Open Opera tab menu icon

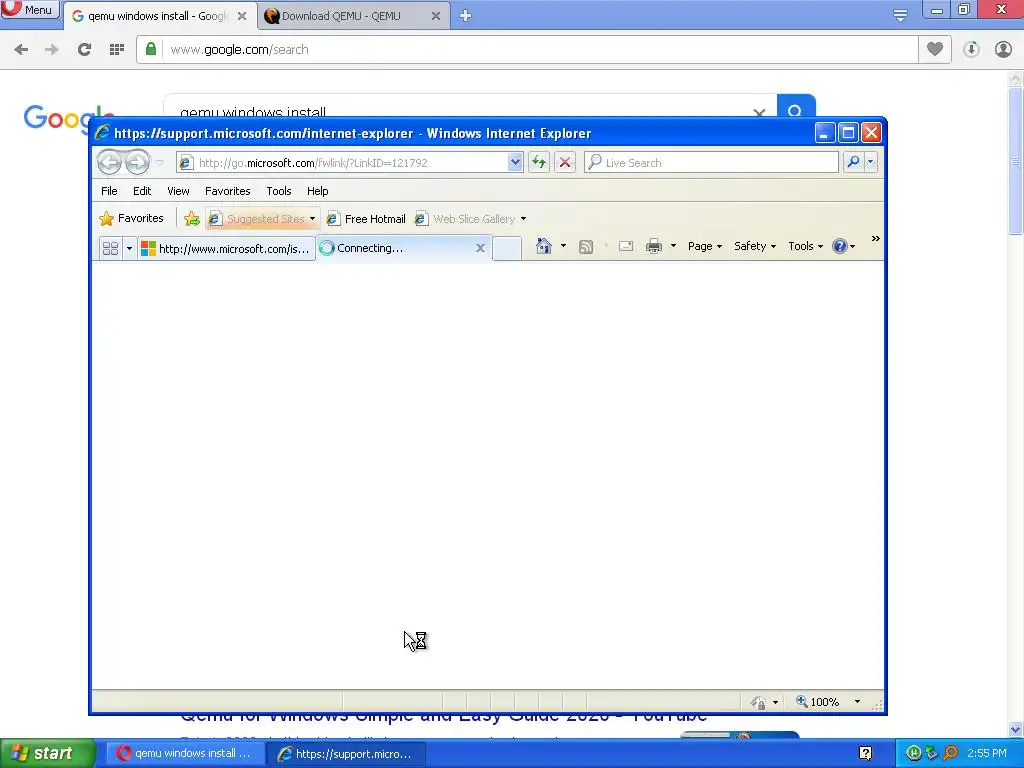[900, 15]
